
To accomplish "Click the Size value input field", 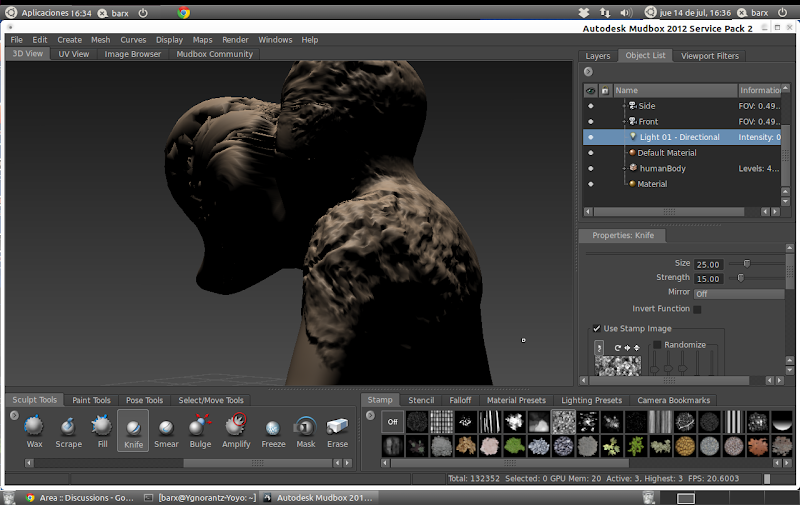I will (709, 264).
